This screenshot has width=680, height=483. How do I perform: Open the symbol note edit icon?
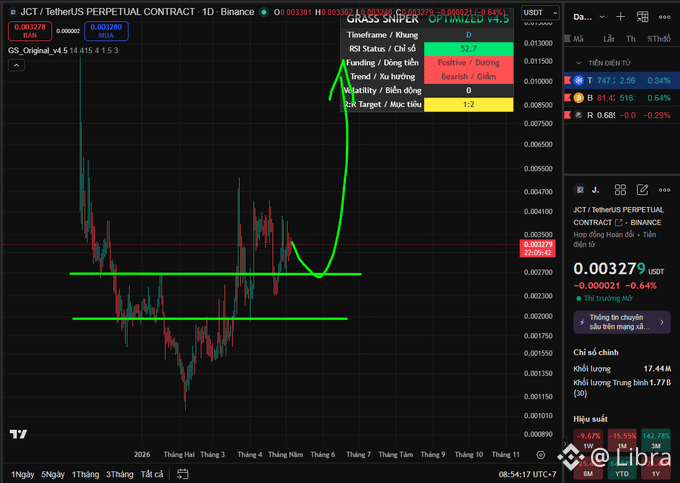(642, 189)
